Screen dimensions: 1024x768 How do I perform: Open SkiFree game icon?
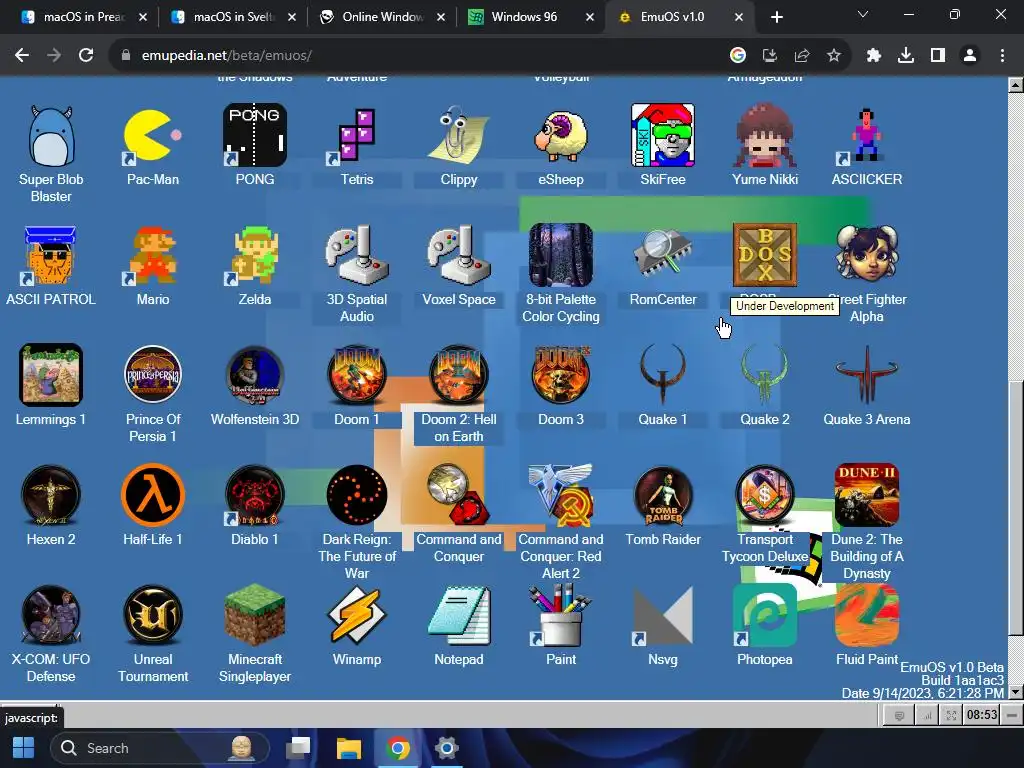(x=662, y=135)
